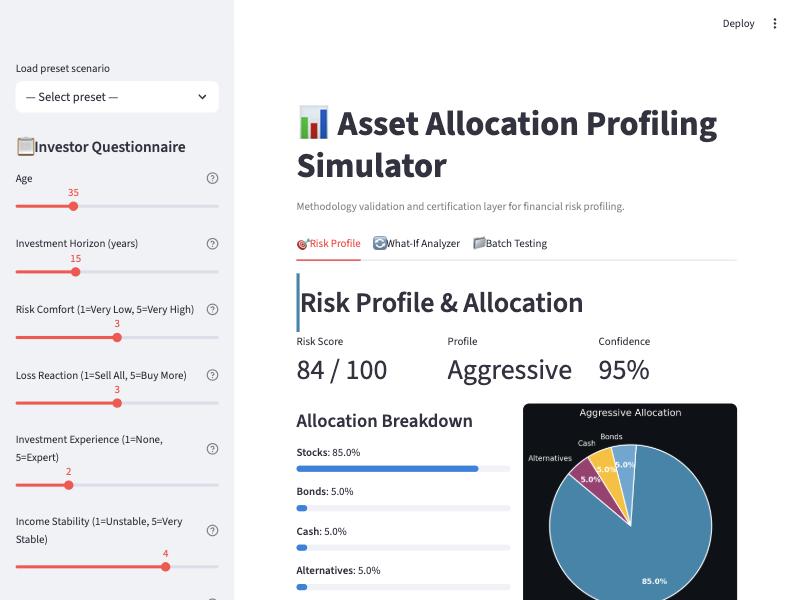Click the Alternatives allocation progress bar
800x600 pixels.
point(403,587)
